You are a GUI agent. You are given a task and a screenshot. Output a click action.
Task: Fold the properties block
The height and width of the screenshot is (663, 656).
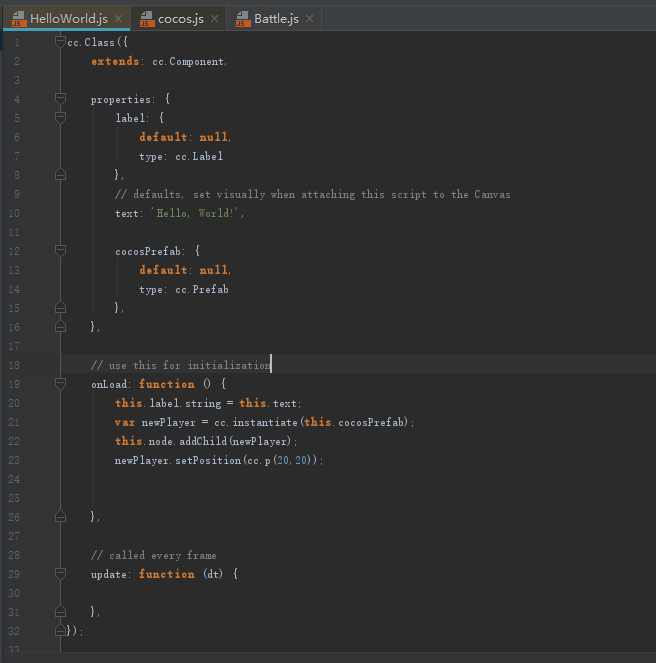pyautogui.click(x=60, y=99)
